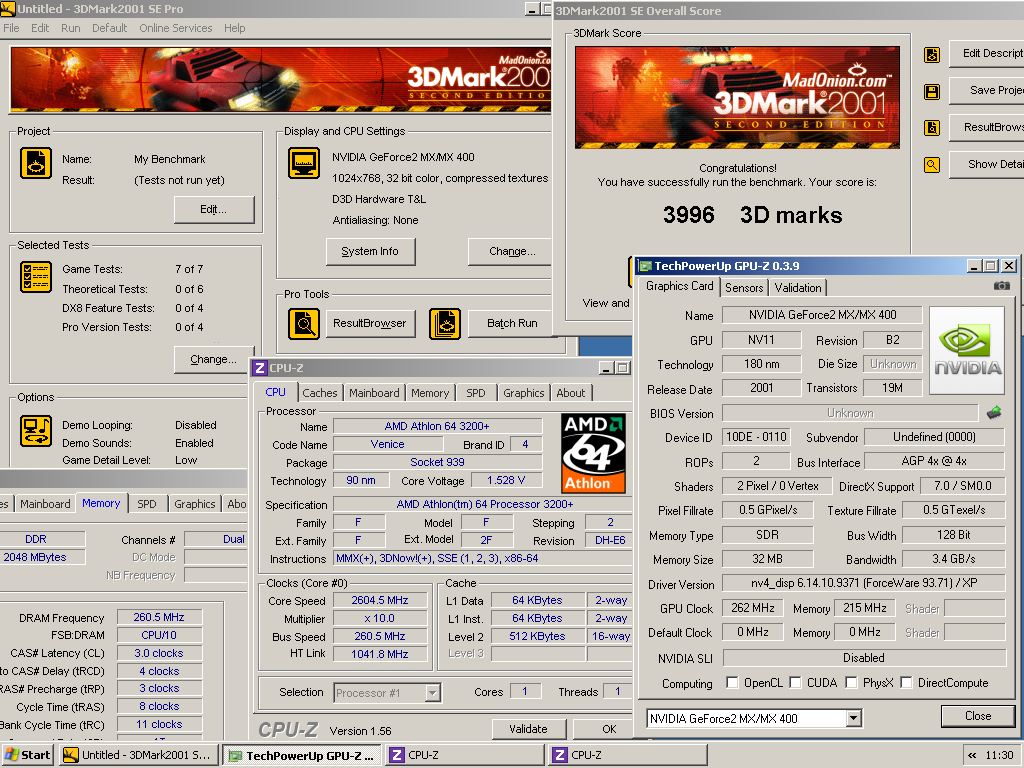Click the DRAM Frequency 260.5 MHz value
The height and width of the screenshot is (768, 1024).
159,617
